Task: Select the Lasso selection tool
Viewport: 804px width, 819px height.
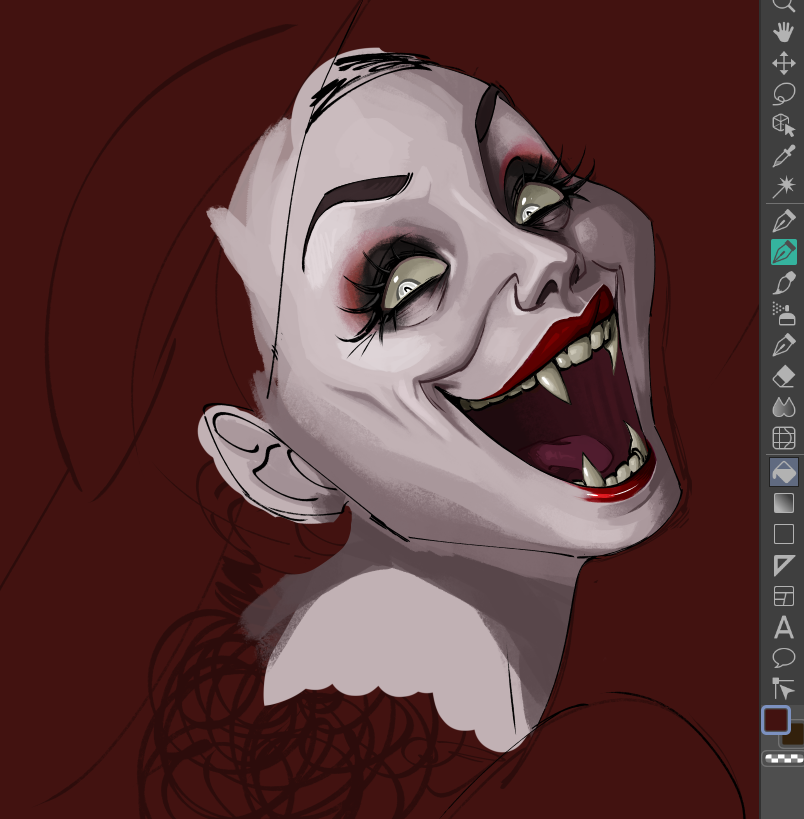Action: click(784, 95)
